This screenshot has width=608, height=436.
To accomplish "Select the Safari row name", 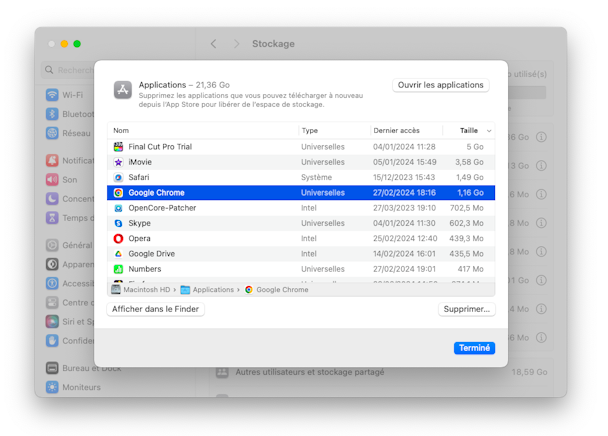I will pos(139,177).
